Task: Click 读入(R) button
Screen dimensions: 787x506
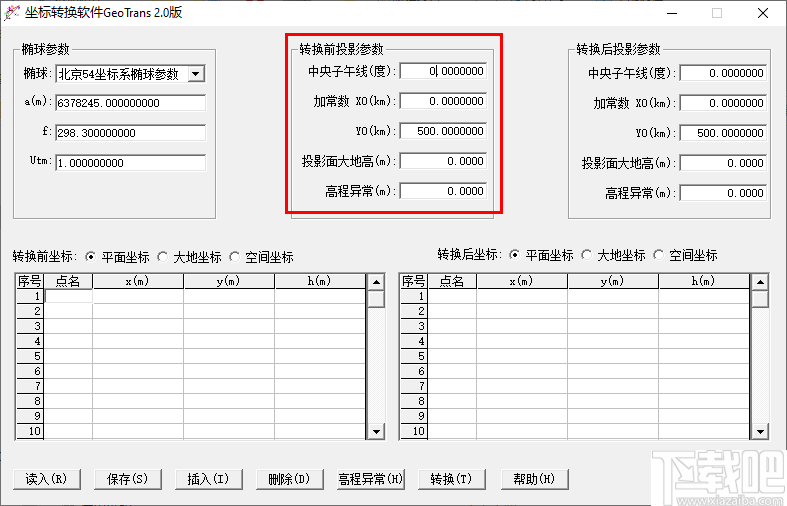Action: click(x=47, y=479)
